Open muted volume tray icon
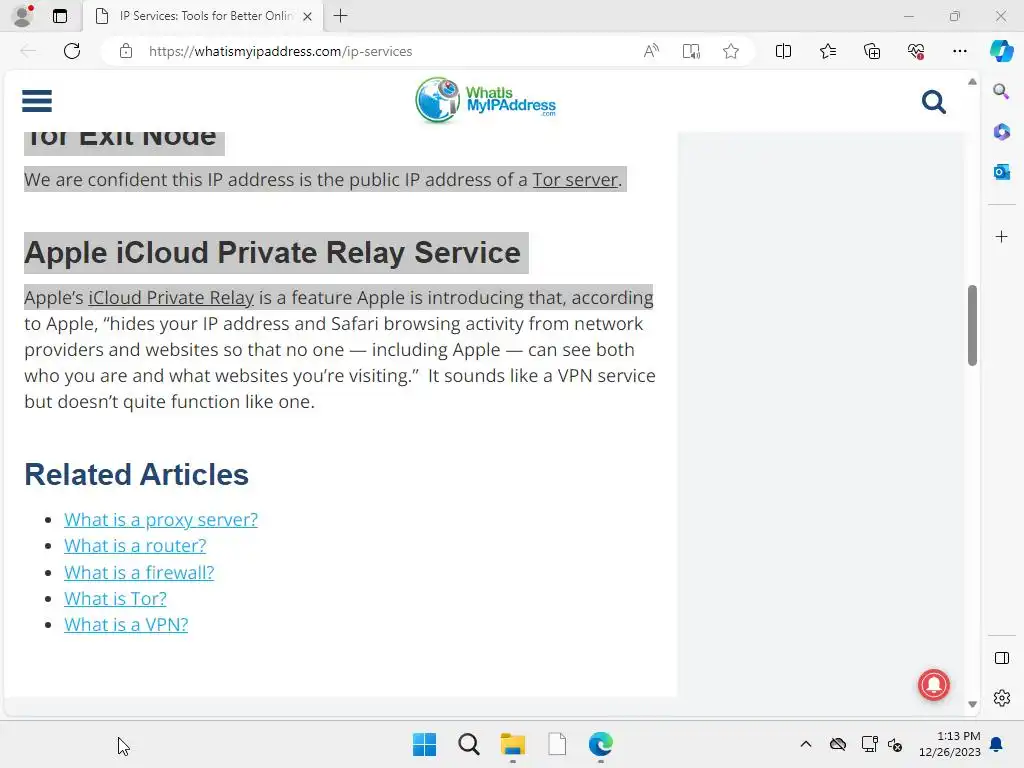This screenshot has height=768, width=1024. tap(895, 744)
